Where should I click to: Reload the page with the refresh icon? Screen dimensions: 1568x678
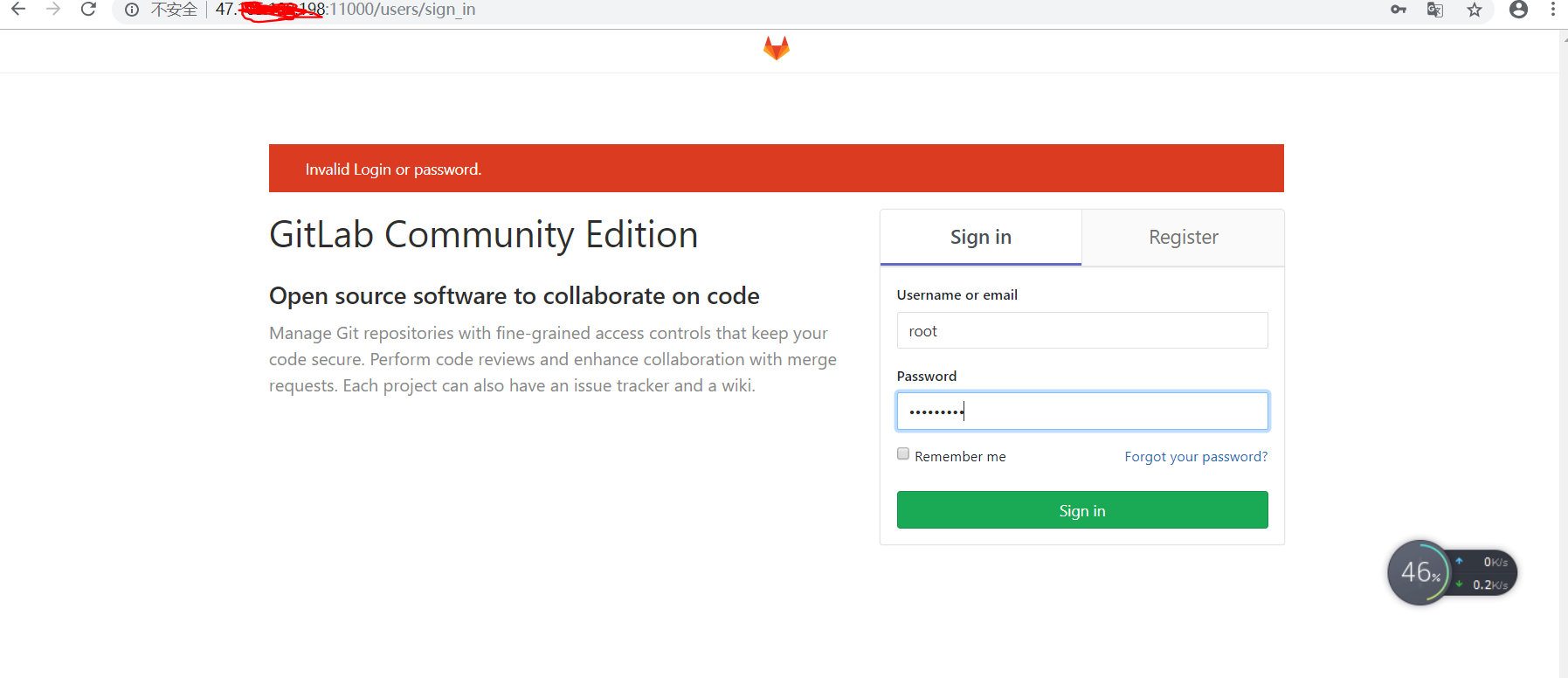(x=88, y=10)
